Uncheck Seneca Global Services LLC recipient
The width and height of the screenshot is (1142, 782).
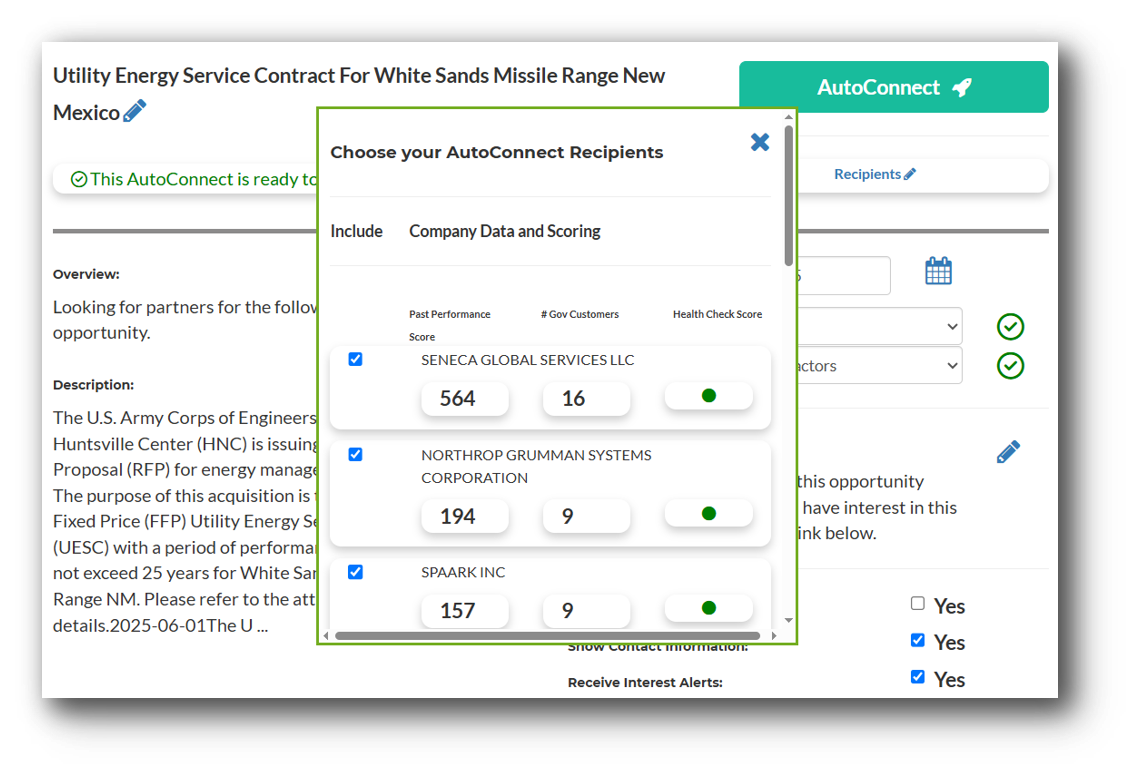tap(355, 359)
